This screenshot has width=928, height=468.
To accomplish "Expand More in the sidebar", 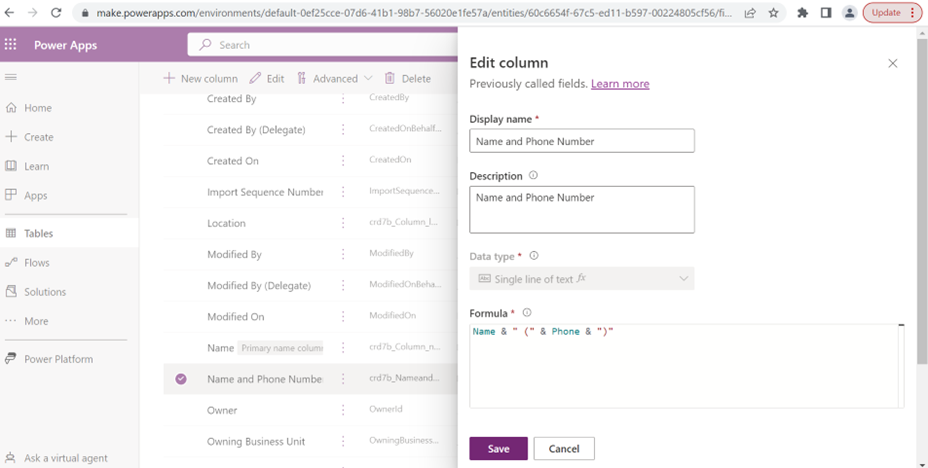I will click(27, 321).
